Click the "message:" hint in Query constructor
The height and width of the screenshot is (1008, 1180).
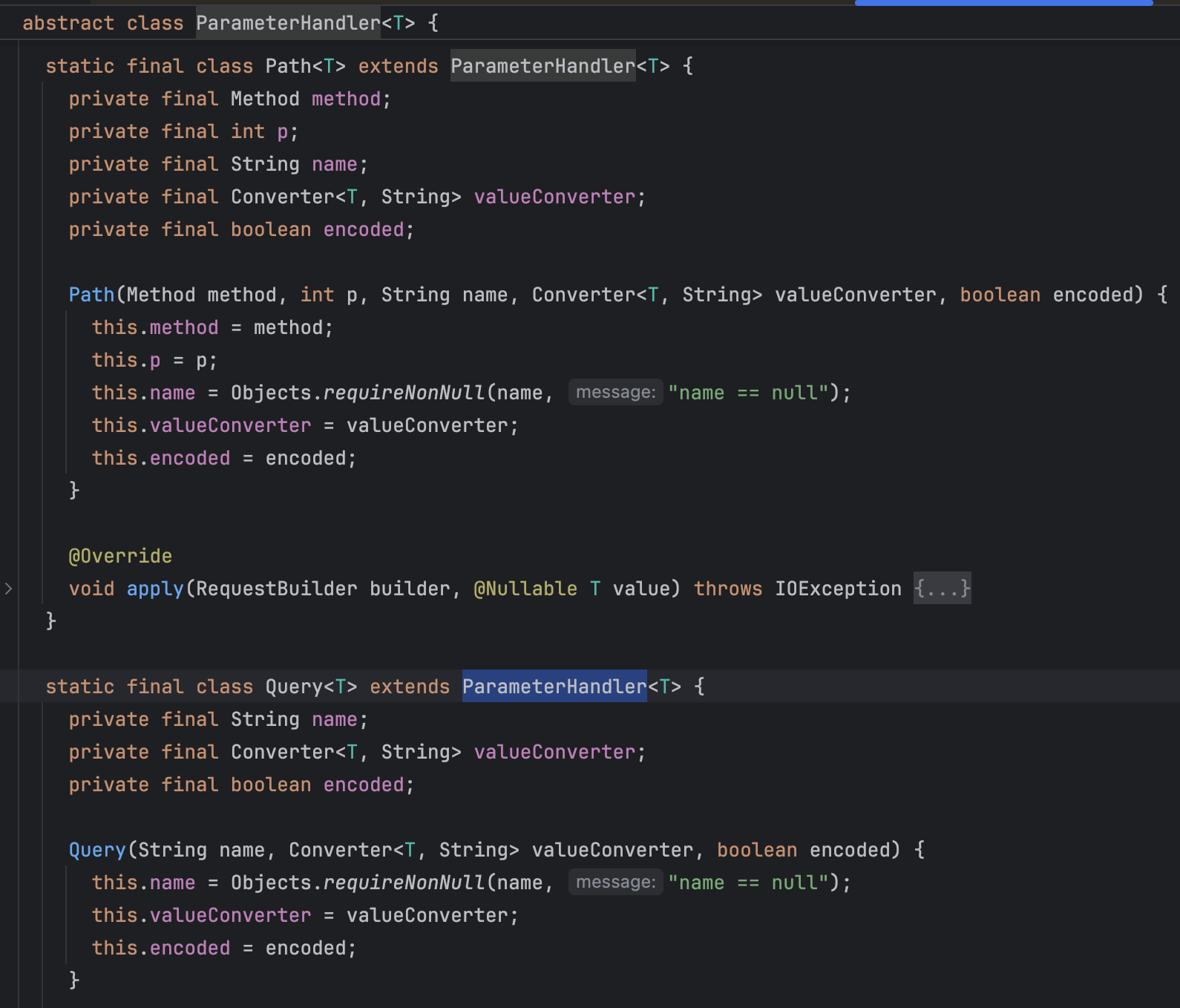616,882
